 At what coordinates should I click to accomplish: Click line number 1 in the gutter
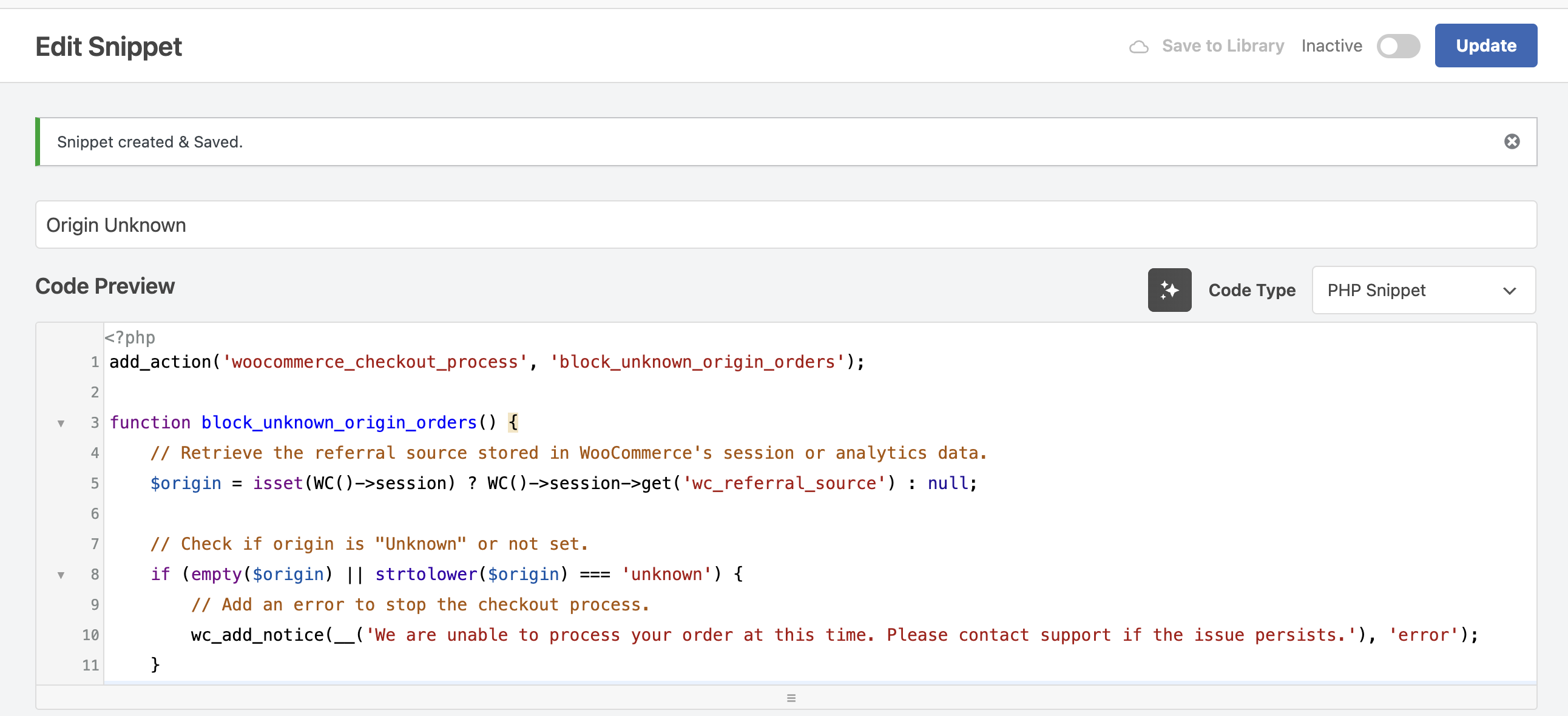pyautogui.click(x=94, y=362)
